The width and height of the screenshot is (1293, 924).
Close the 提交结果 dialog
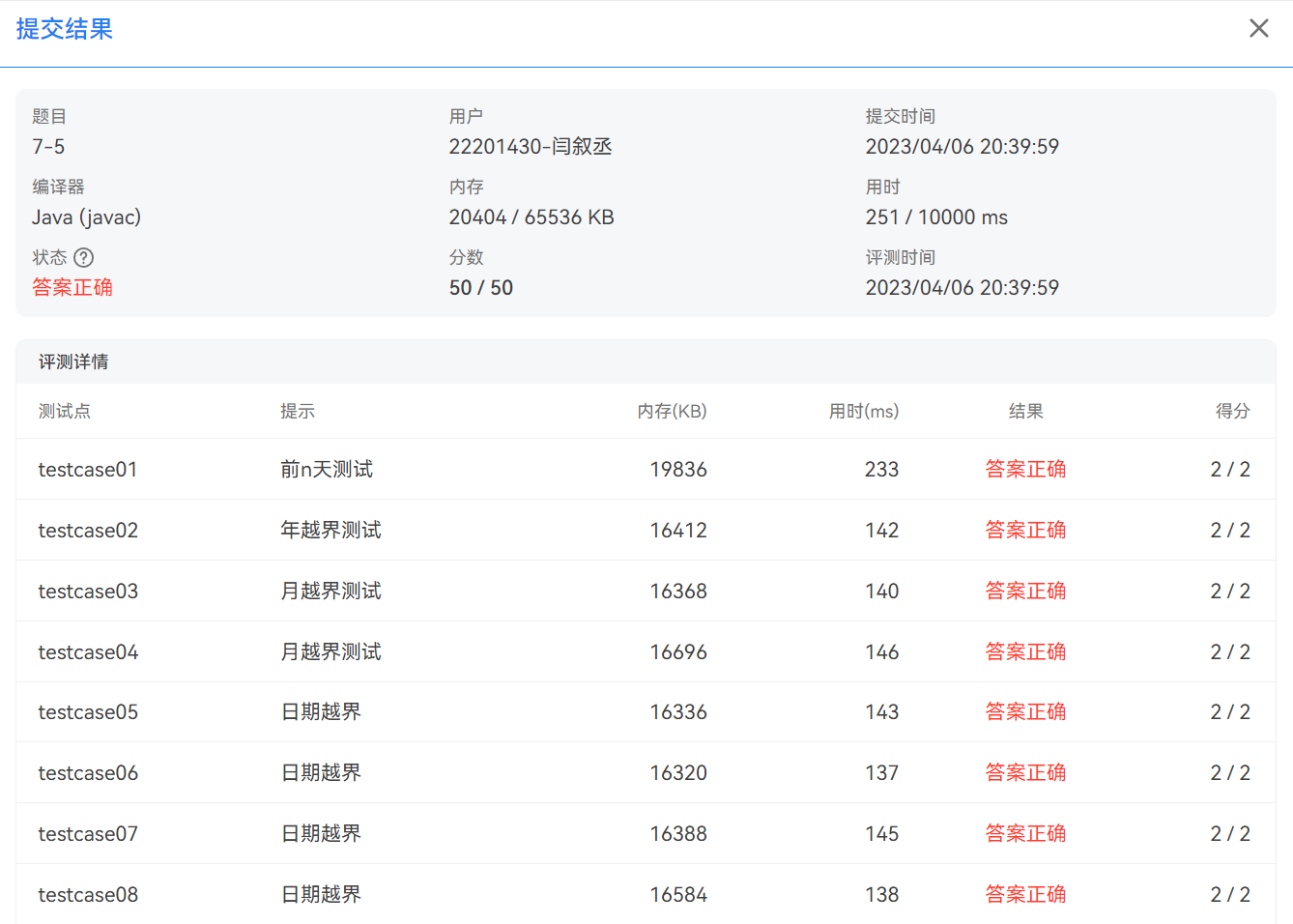(1258, 29)
